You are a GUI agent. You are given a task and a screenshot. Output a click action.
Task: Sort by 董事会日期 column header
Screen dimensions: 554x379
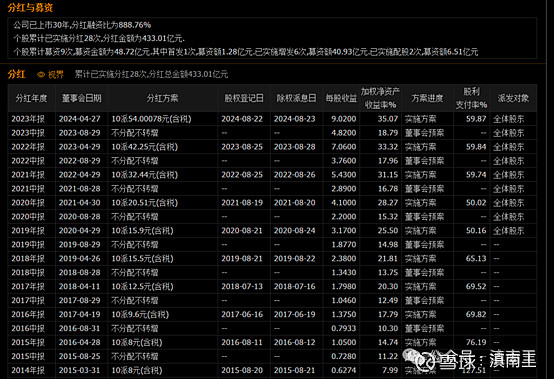81,98
